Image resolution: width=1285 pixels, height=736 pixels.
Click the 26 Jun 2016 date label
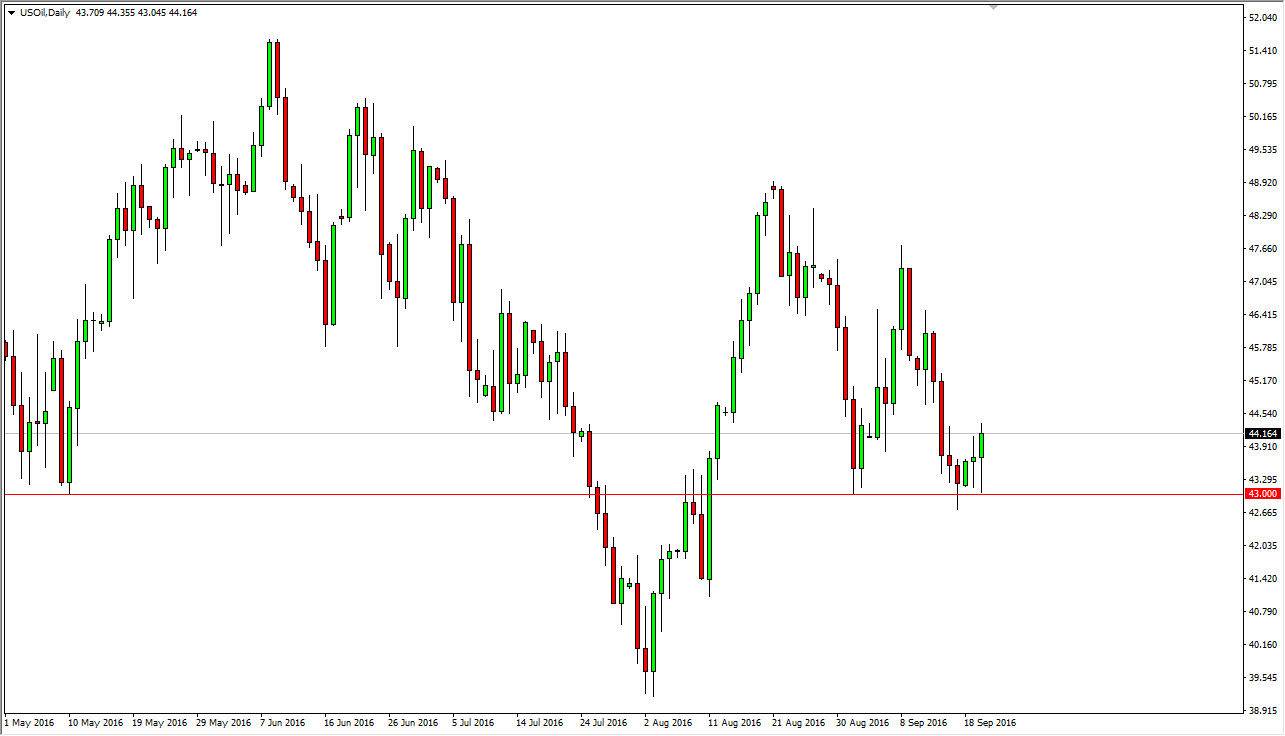414,722
